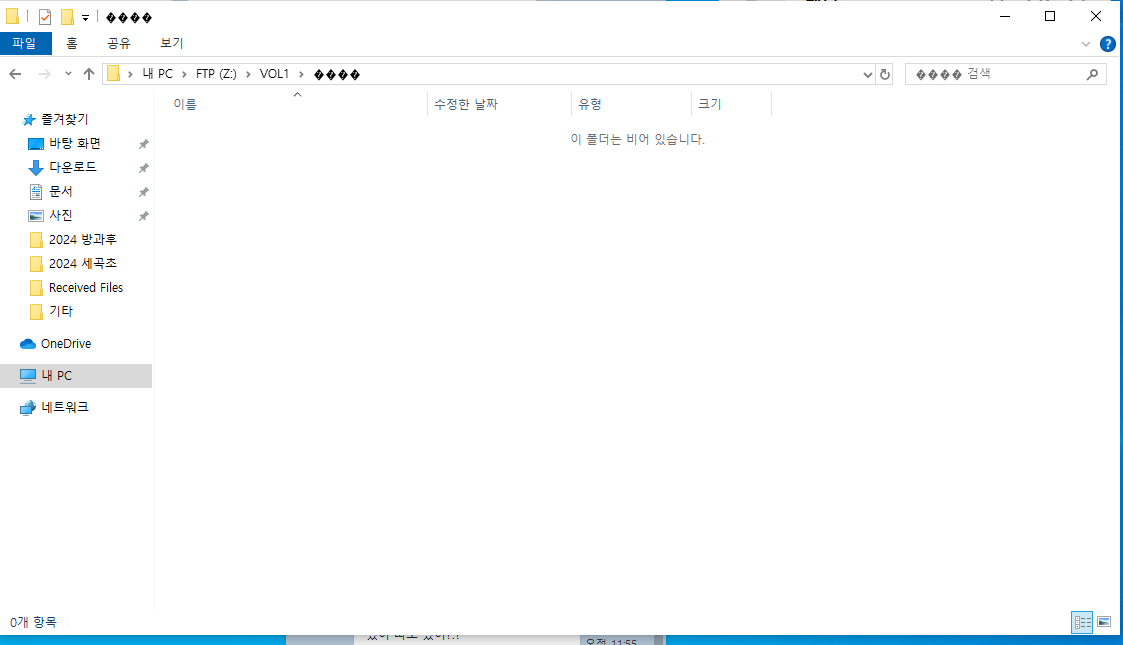
Task: Open the 기타 folder in sidebar
Action: pyautogui.click(x=60, y=311)
